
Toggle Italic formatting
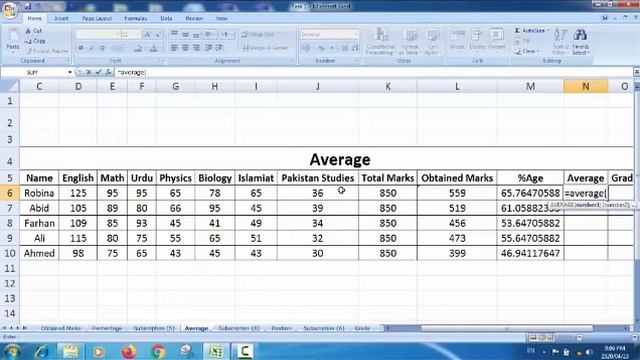pyautogui.click(x=91, y=48)
